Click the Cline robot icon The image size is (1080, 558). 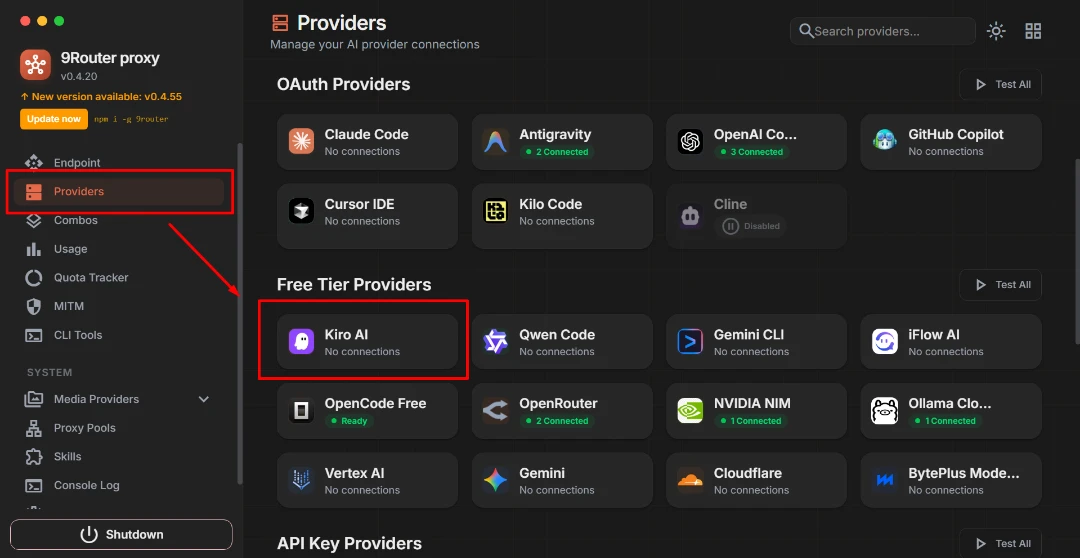click(x=690, y=216)
